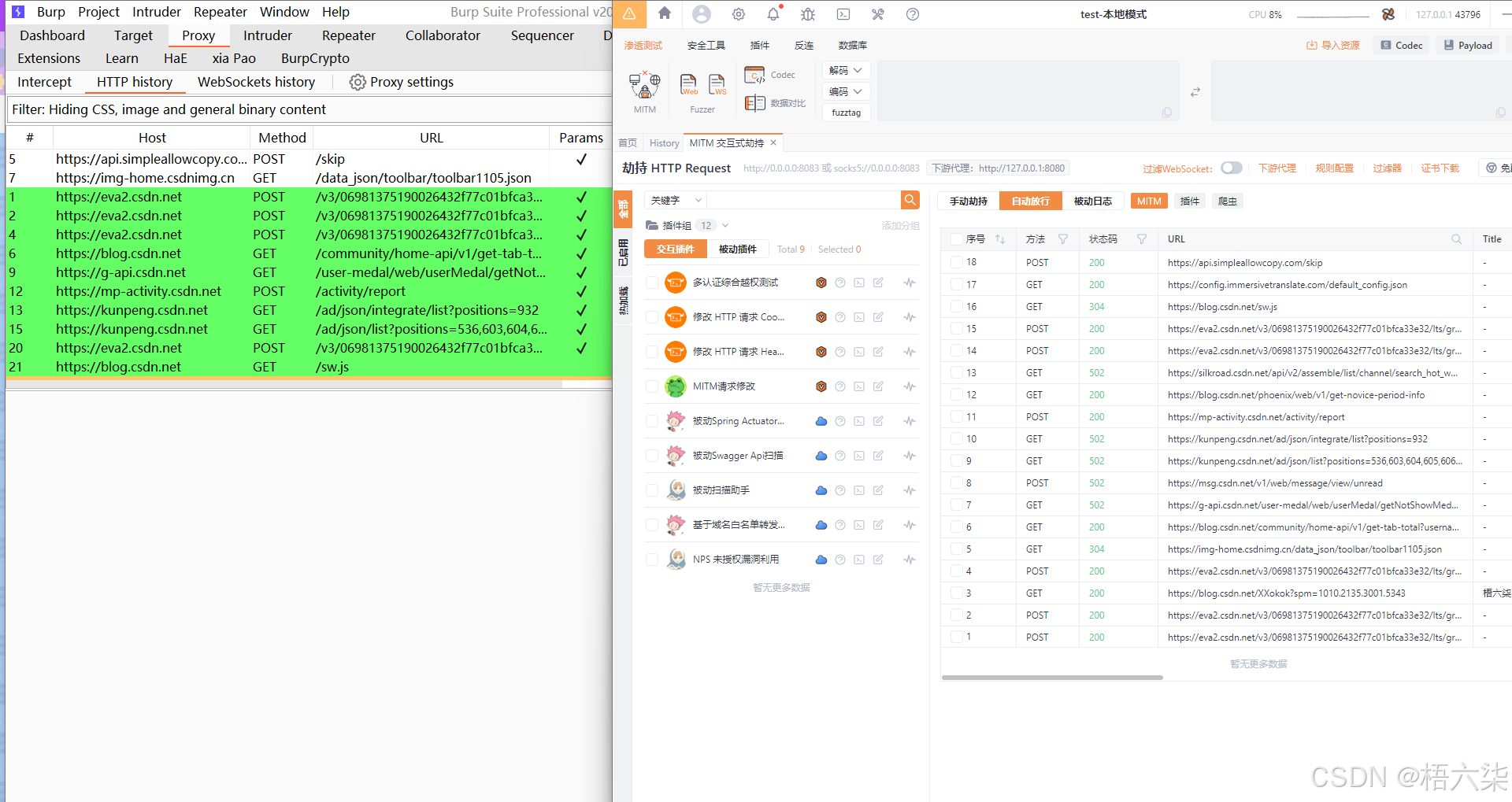
Task: Open the notification bell in Yakit
Action: pyautogui.click(x=773, y=13)
